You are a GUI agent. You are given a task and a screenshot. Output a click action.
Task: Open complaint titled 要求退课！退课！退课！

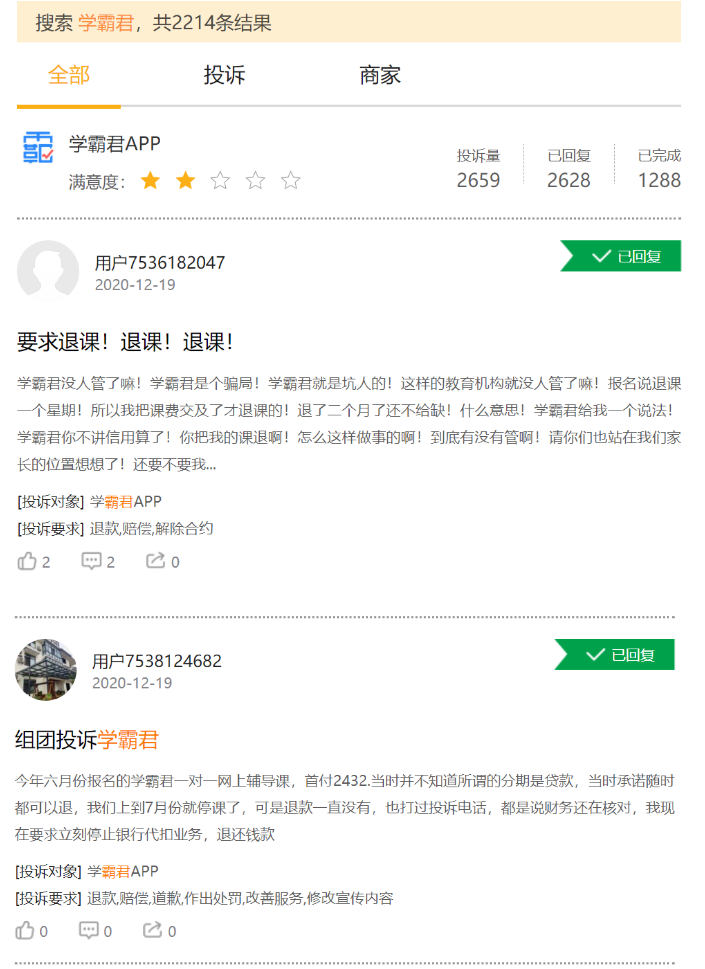(x=125, y=342)
